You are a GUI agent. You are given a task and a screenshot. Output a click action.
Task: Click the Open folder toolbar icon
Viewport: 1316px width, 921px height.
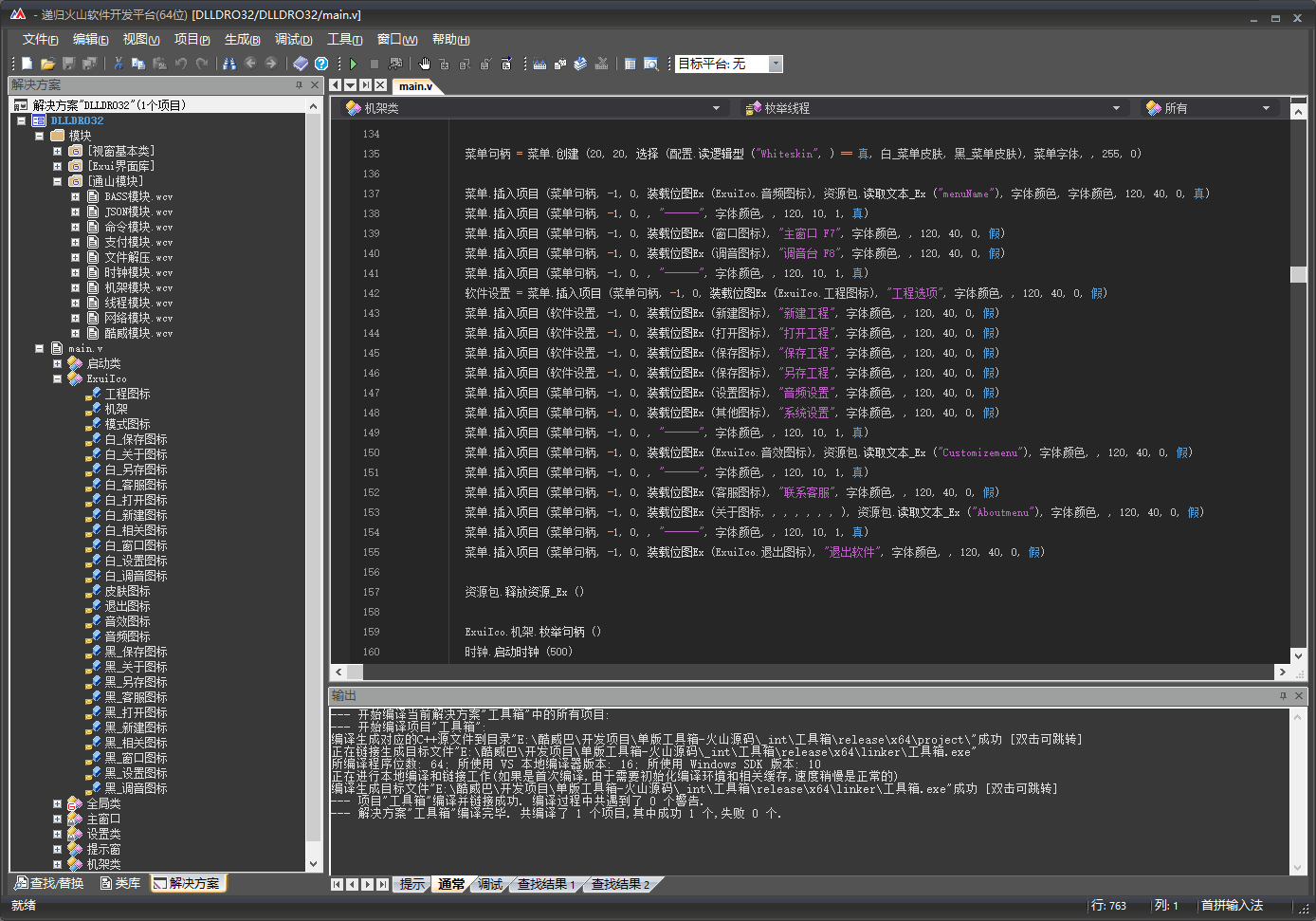pyautogui.click(x=47, y=64)
